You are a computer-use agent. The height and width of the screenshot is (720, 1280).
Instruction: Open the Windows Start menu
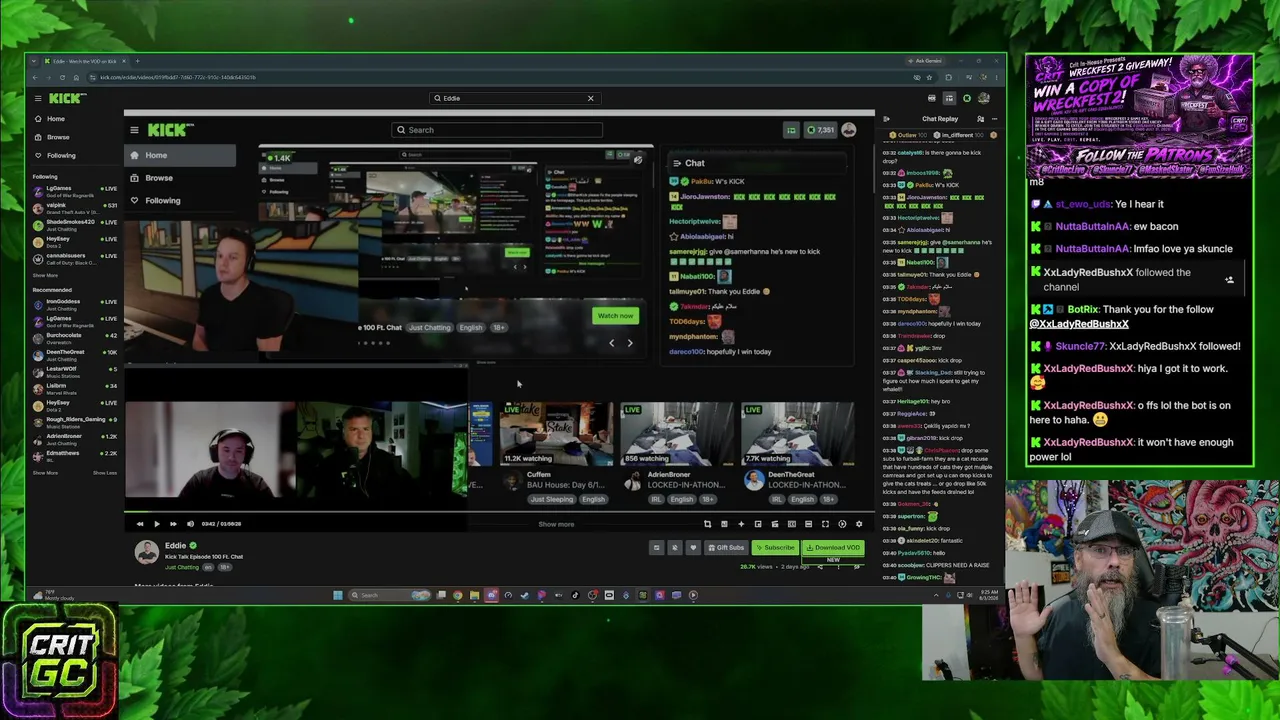pyautogui.click(x=338, y=595)
